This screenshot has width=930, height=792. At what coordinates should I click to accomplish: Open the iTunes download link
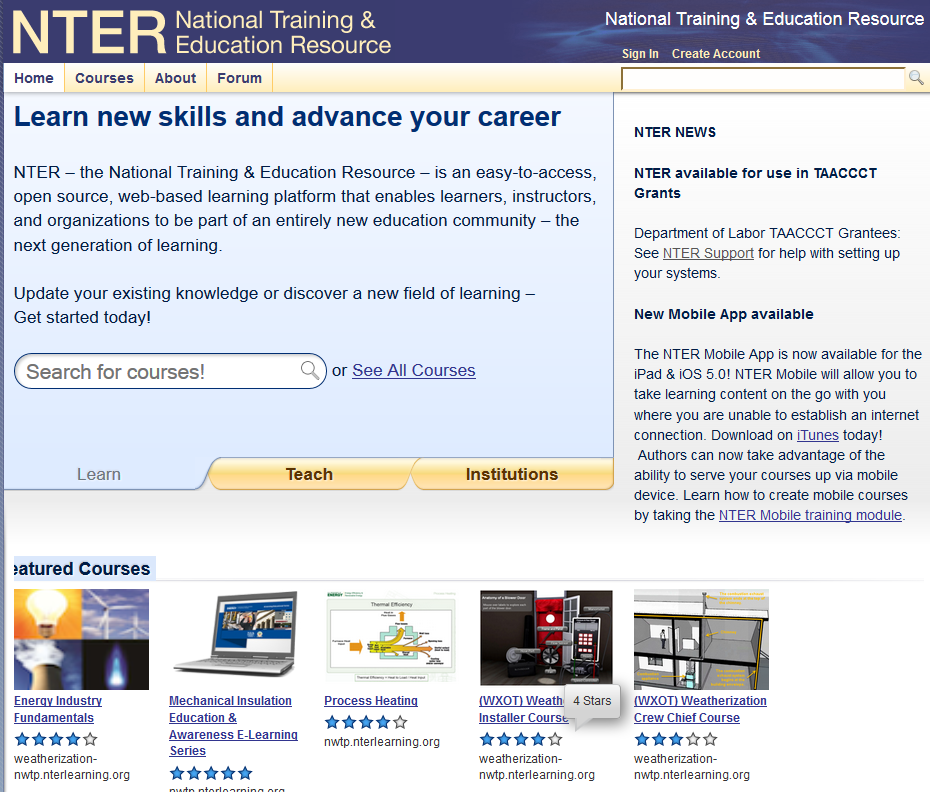[817, 434]
